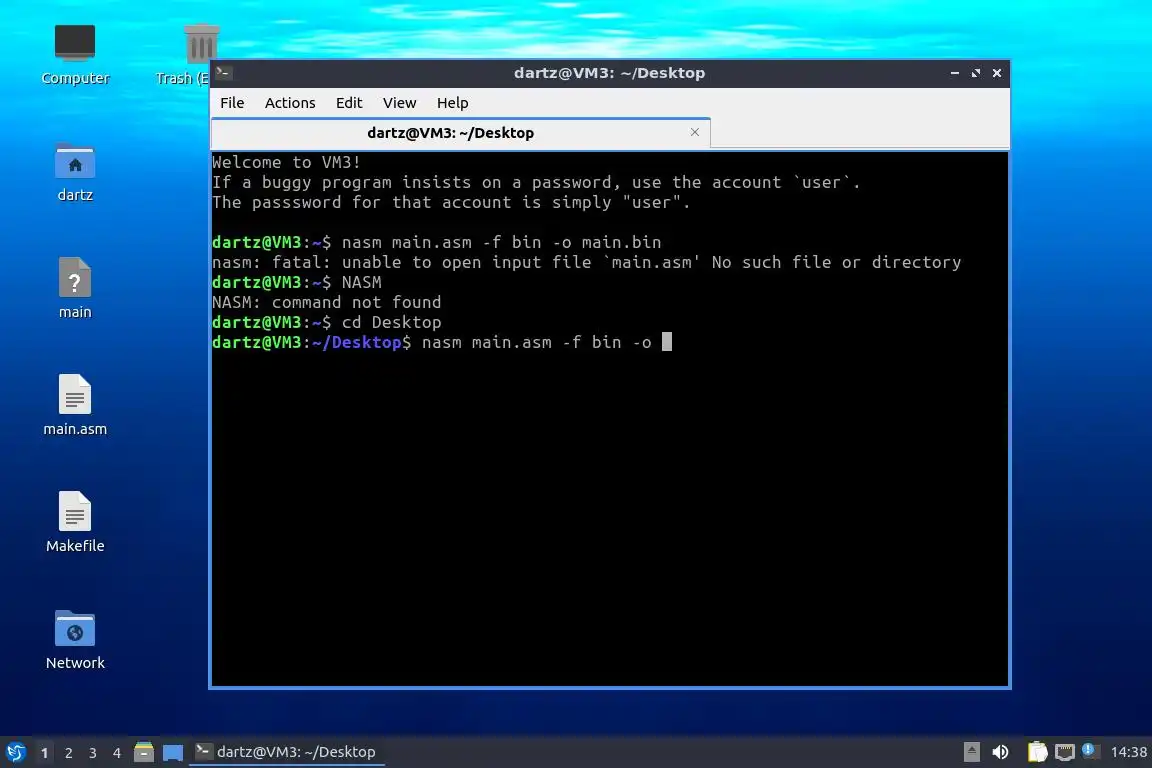Click the 'Welcome to VM3!' line
The image size is (1152, 768).
point(287,162)
